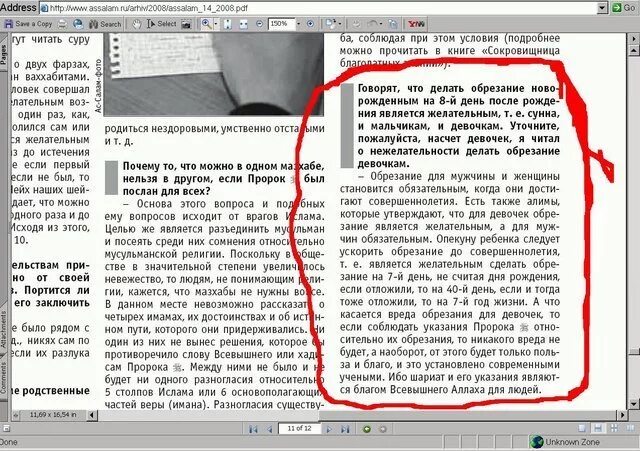Click the Unknown Zone globe icon
Viewport: 640px width, 451px height.
pos(536,442)
